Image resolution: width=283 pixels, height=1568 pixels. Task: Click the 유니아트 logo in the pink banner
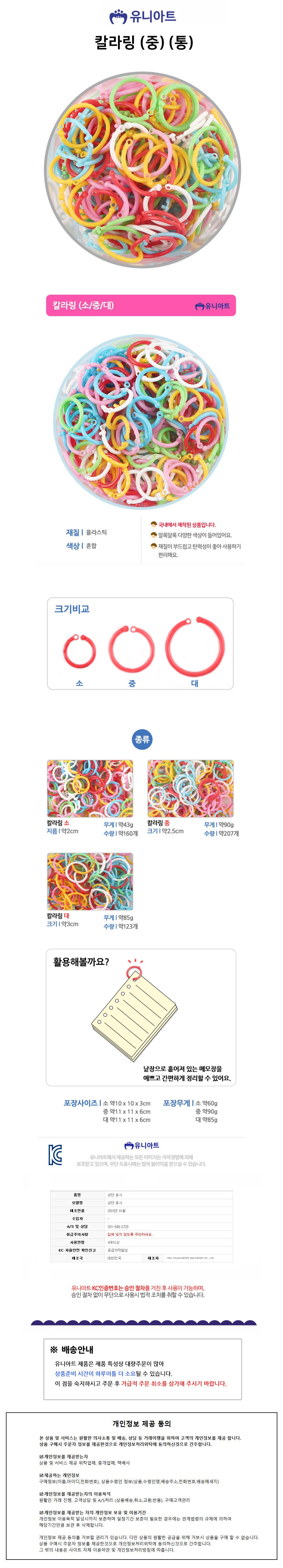coord(212,306)
